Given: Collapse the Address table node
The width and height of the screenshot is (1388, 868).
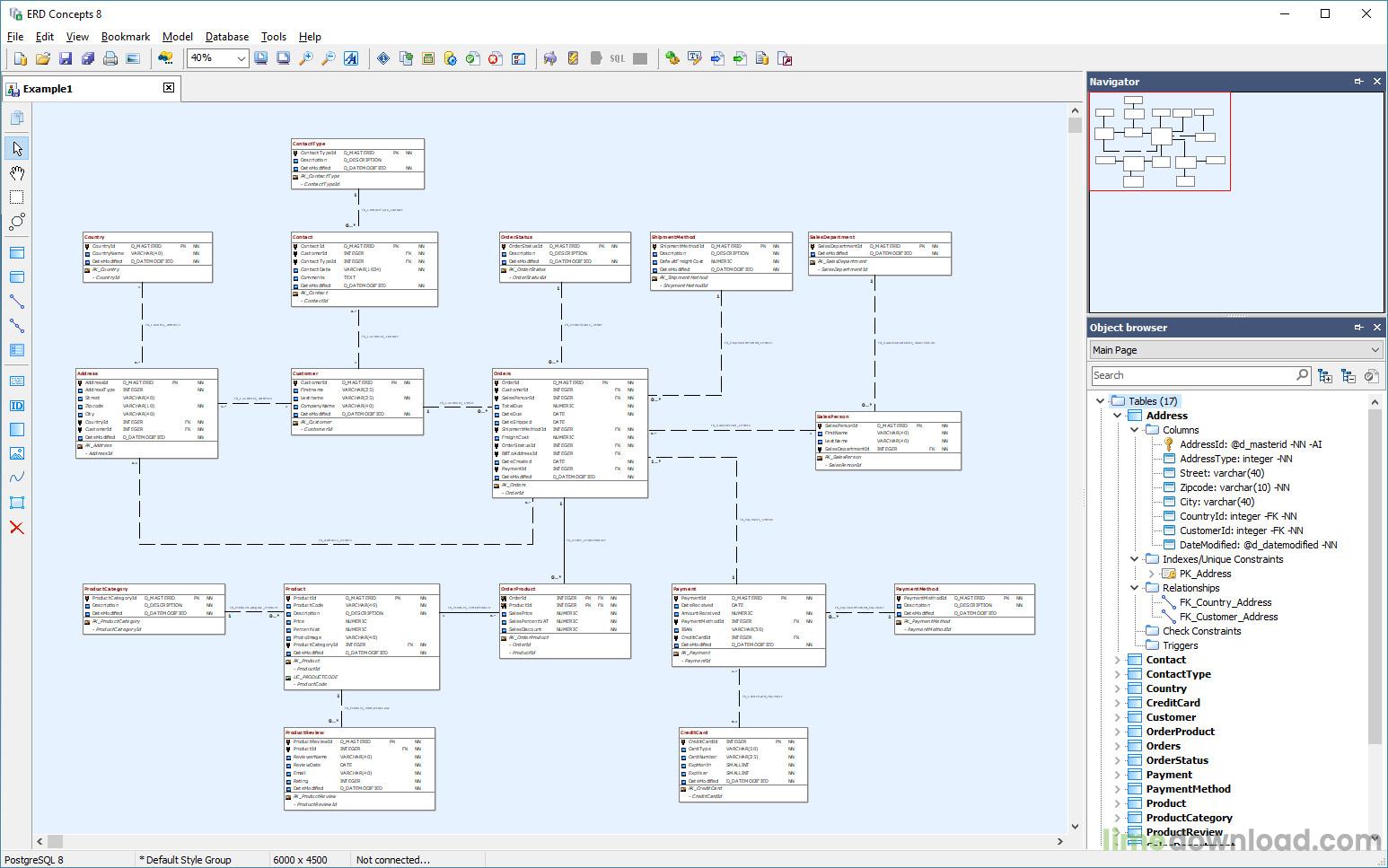Looking at the screenshot, I should pos(1118,416).
